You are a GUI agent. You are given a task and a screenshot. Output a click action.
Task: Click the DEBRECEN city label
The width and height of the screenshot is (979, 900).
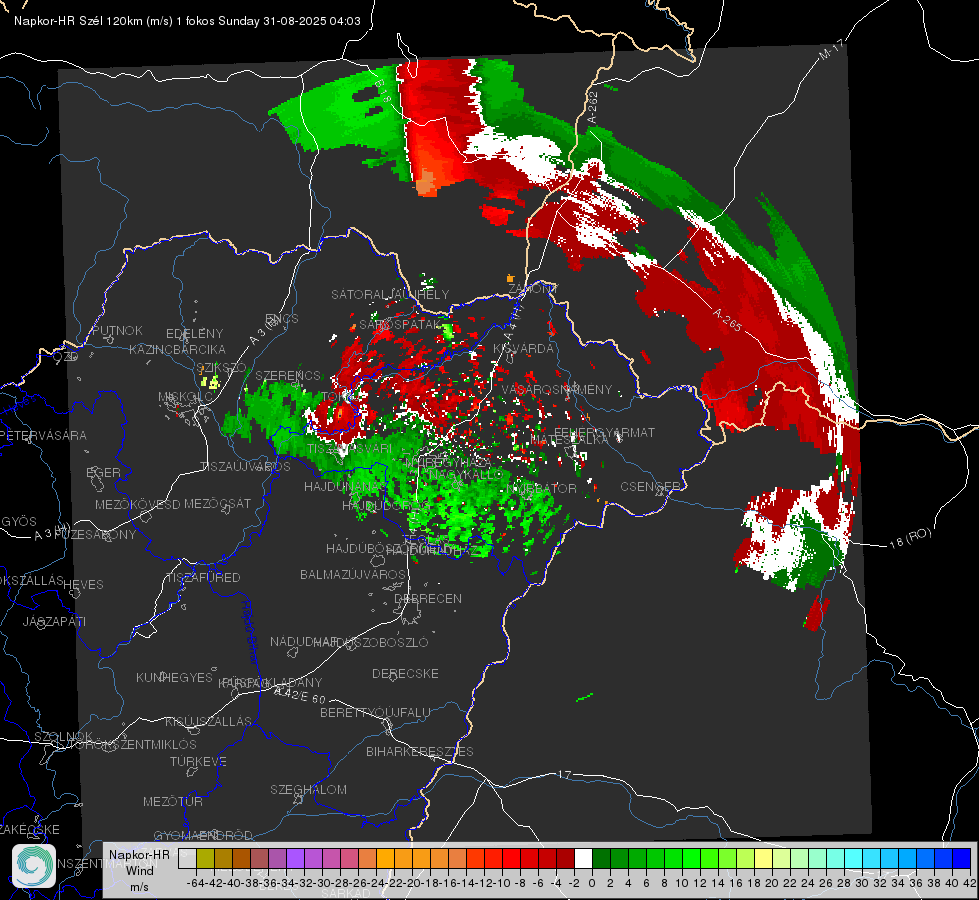point(428,598)
